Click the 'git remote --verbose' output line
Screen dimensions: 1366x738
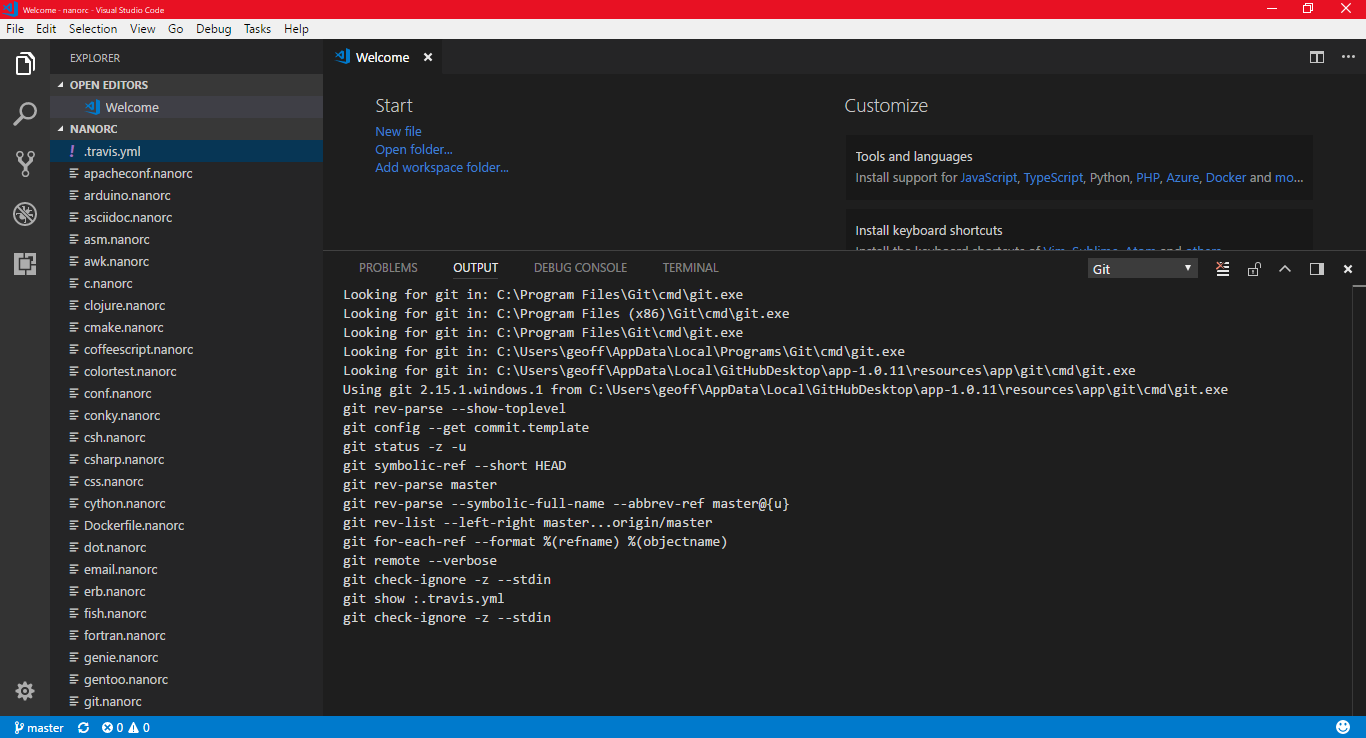[419, 560]
